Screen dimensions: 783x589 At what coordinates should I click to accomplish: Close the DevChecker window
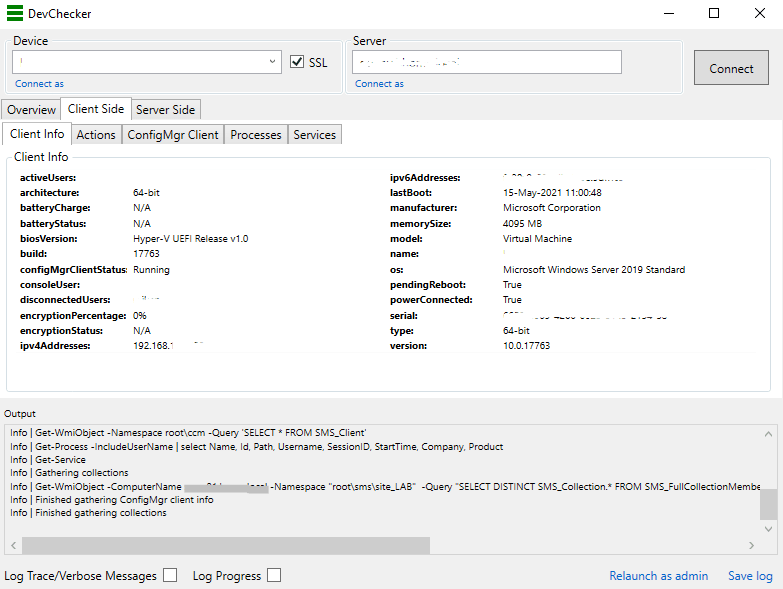tap(760, 13)
